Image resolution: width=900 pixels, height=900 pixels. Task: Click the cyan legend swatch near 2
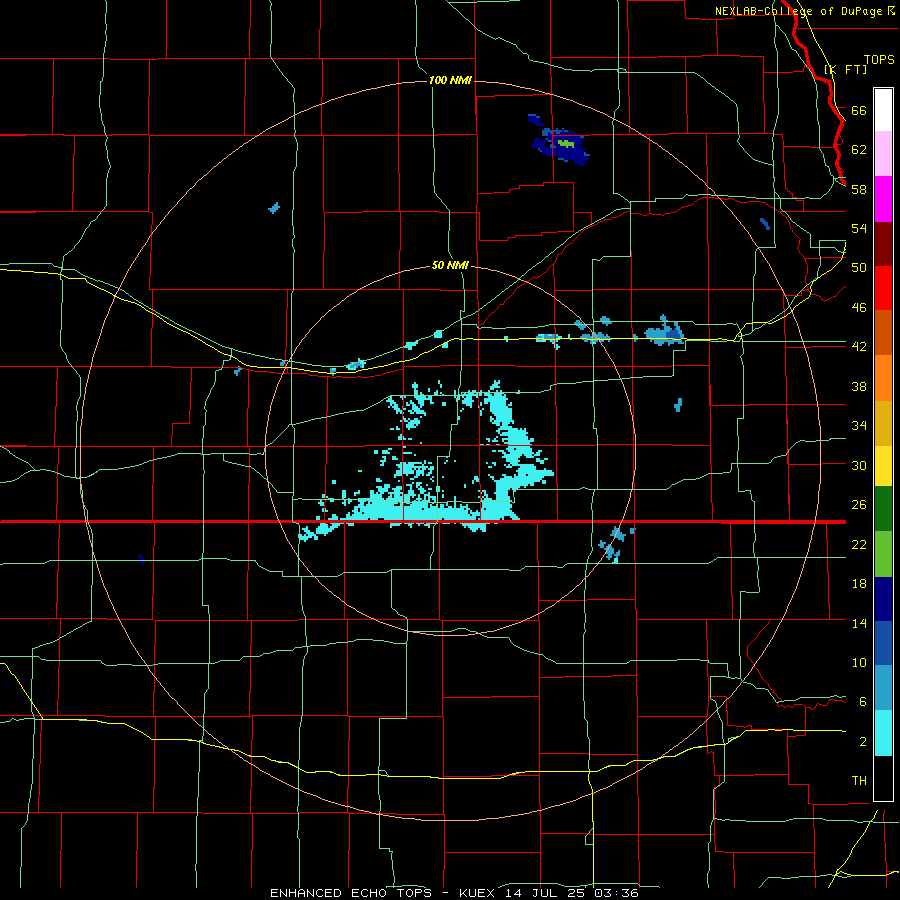pos(883,733)
